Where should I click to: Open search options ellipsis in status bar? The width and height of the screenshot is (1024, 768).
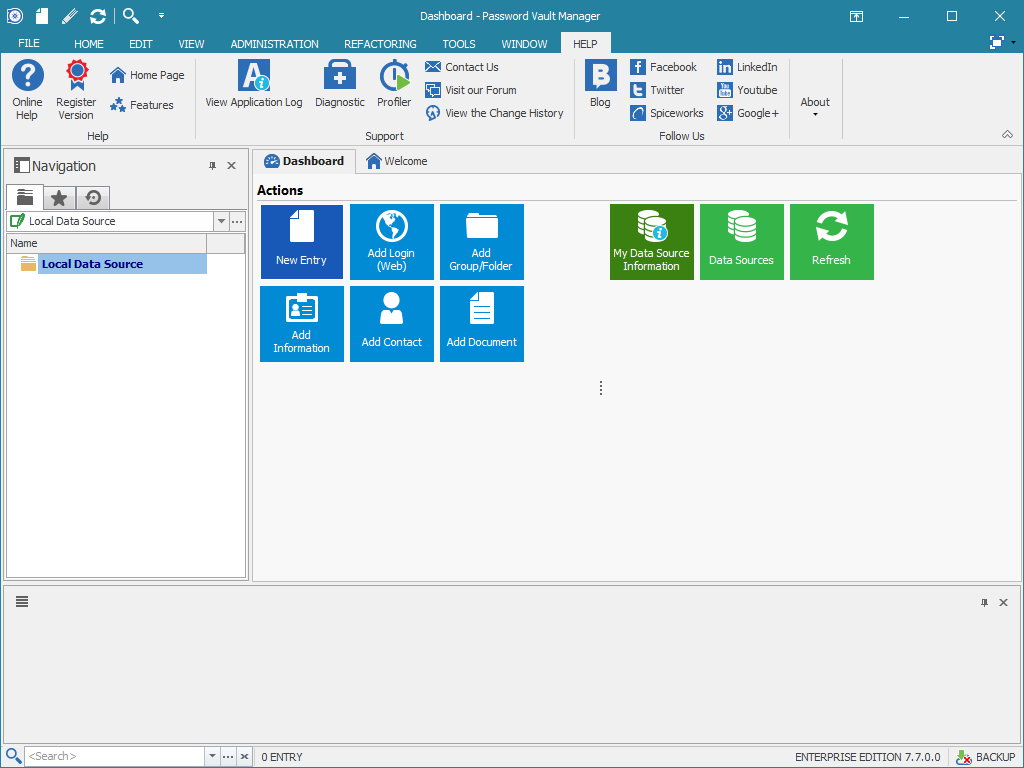coord(228,756)
